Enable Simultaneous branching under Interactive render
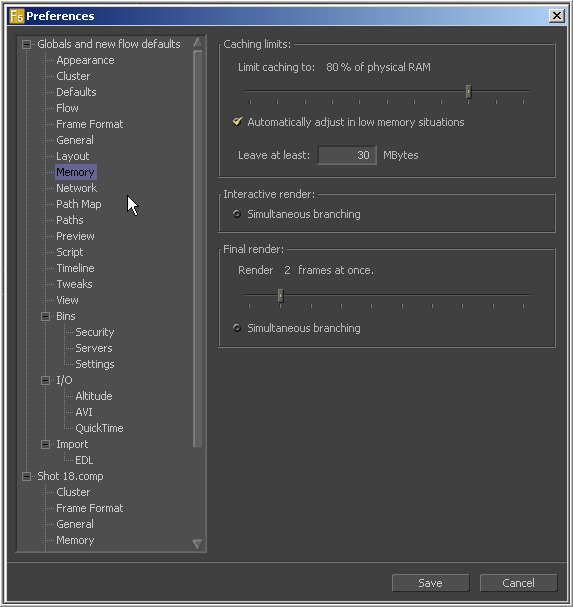573x607 pixels. pyautogui.click(x=237, y=214)
